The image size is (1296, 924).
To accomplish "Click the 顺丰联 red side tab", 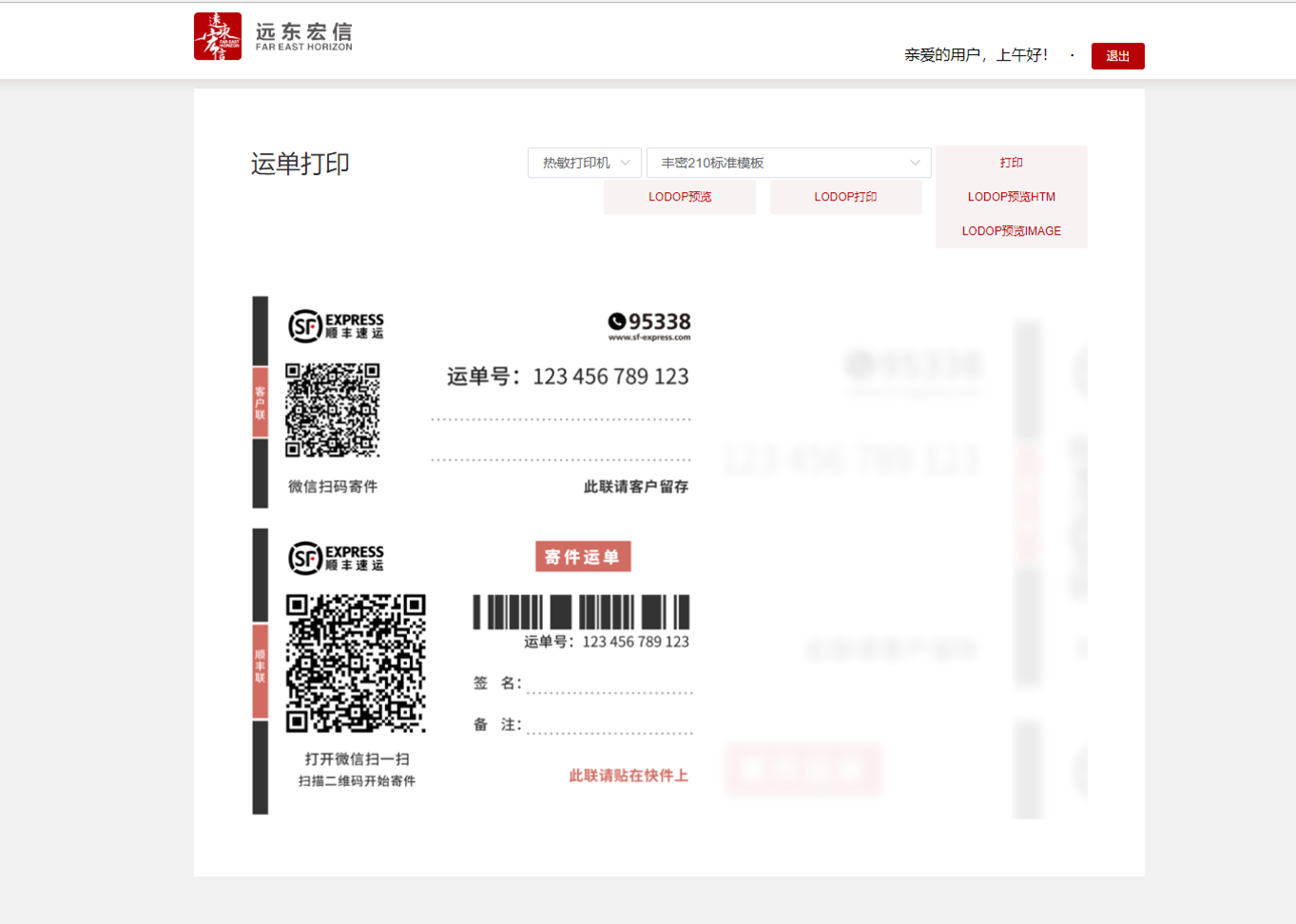I will 261,671.
